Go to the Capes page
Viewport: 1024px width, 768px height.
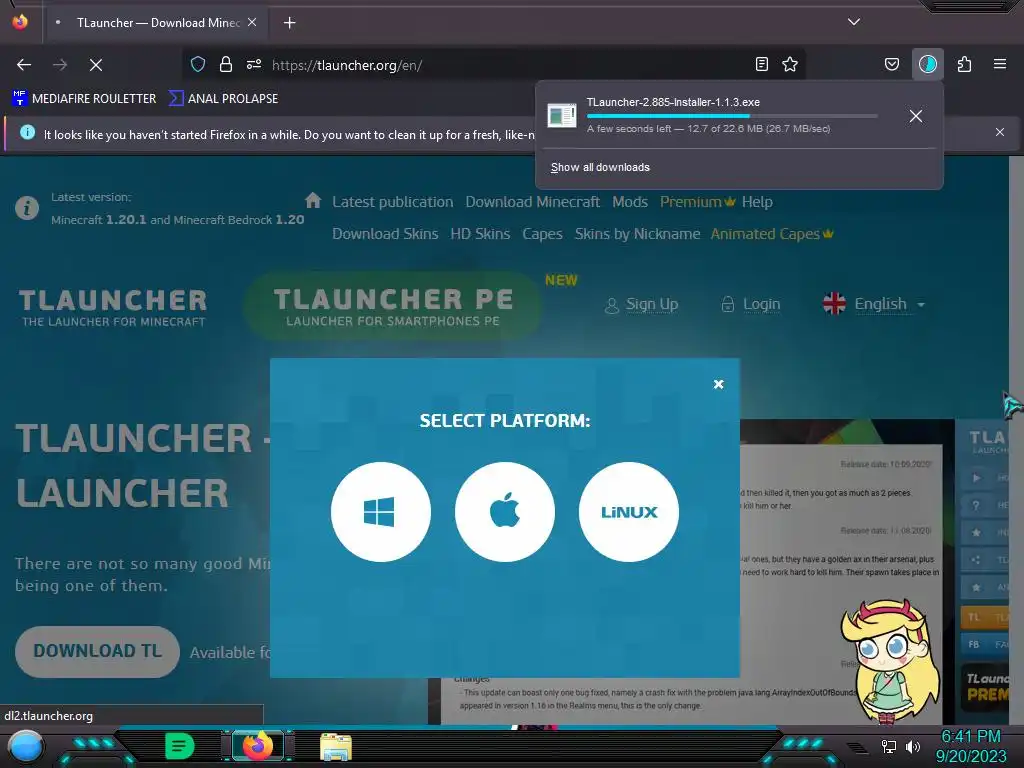[x=542, y=234]
